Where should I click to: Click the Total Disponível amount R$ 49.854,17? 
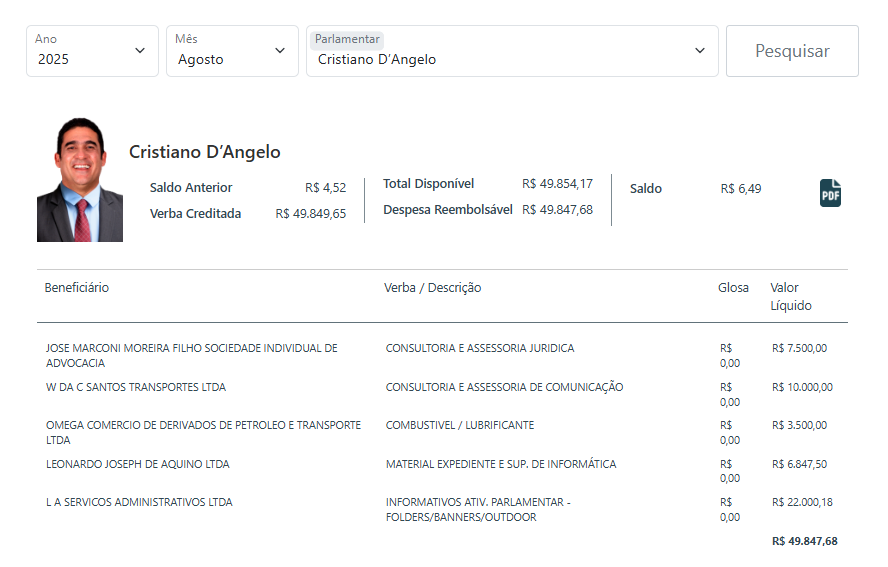(557, 184)
